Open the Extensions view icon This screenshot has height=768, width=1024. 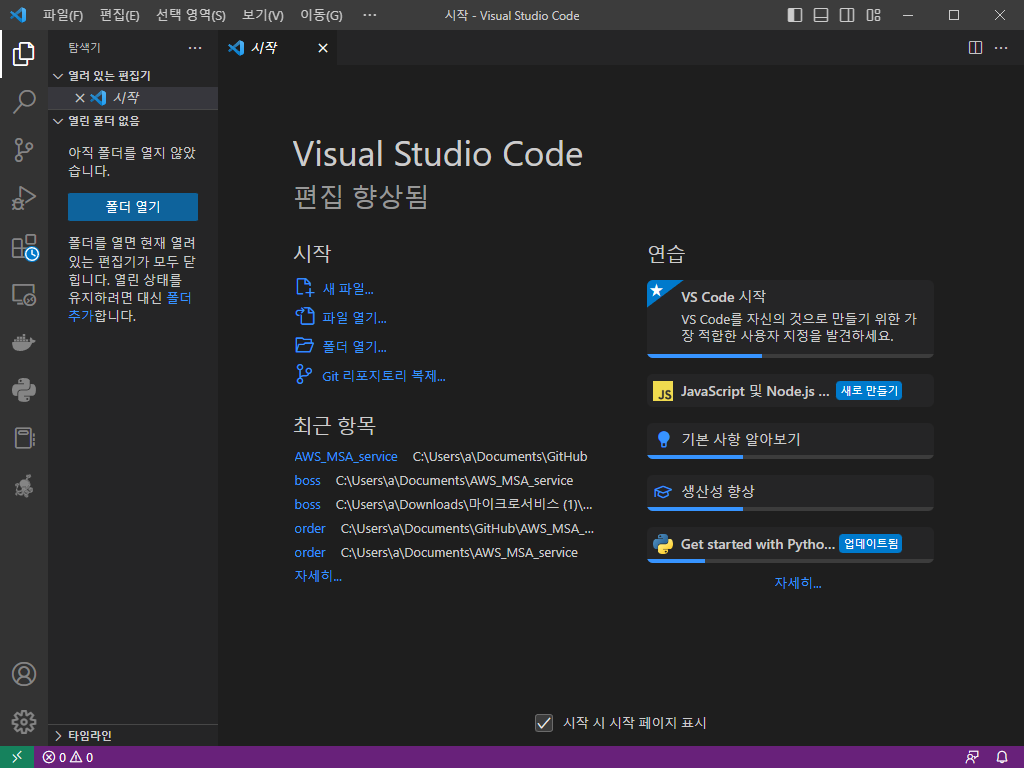click(25, 247)
